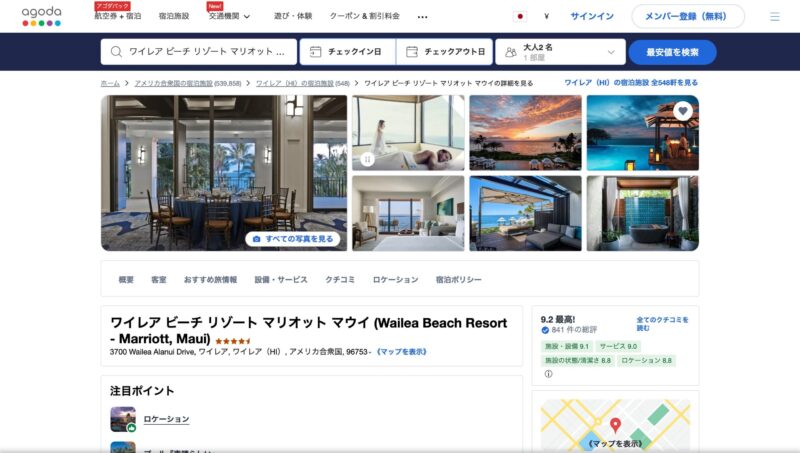Screen dimensions: 800x453
Task: Select the 設備・サービス tab
Action: pyautogui.click(x=281, y=280)
